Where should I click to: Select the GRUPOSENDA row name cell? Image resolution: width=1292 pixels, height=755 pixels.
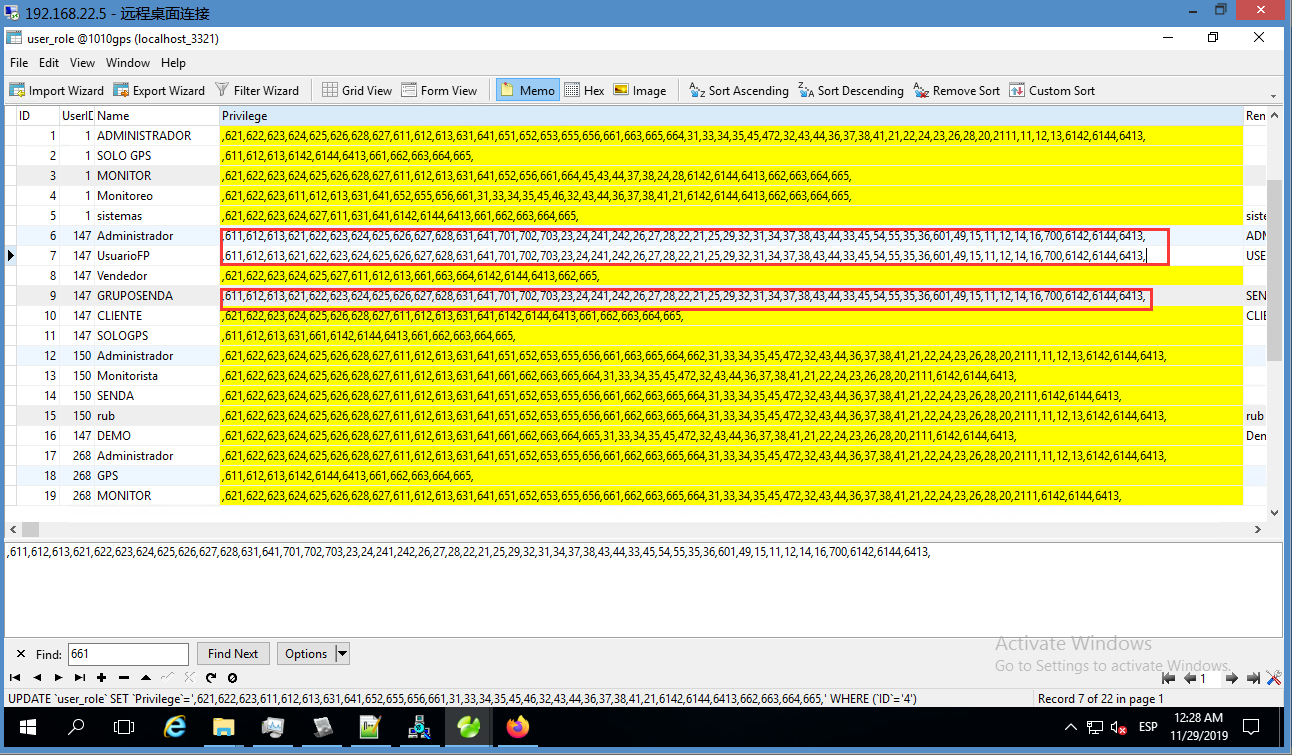[x=157, y=296]
